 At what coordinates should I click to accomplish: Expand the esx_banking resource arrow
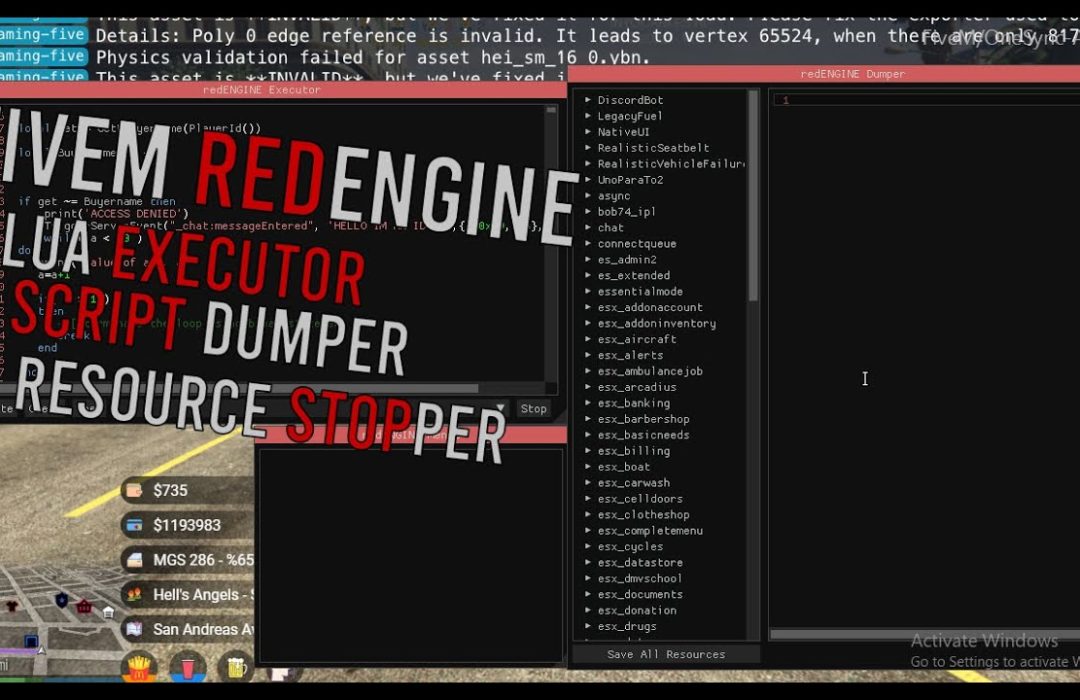point(588,403)
